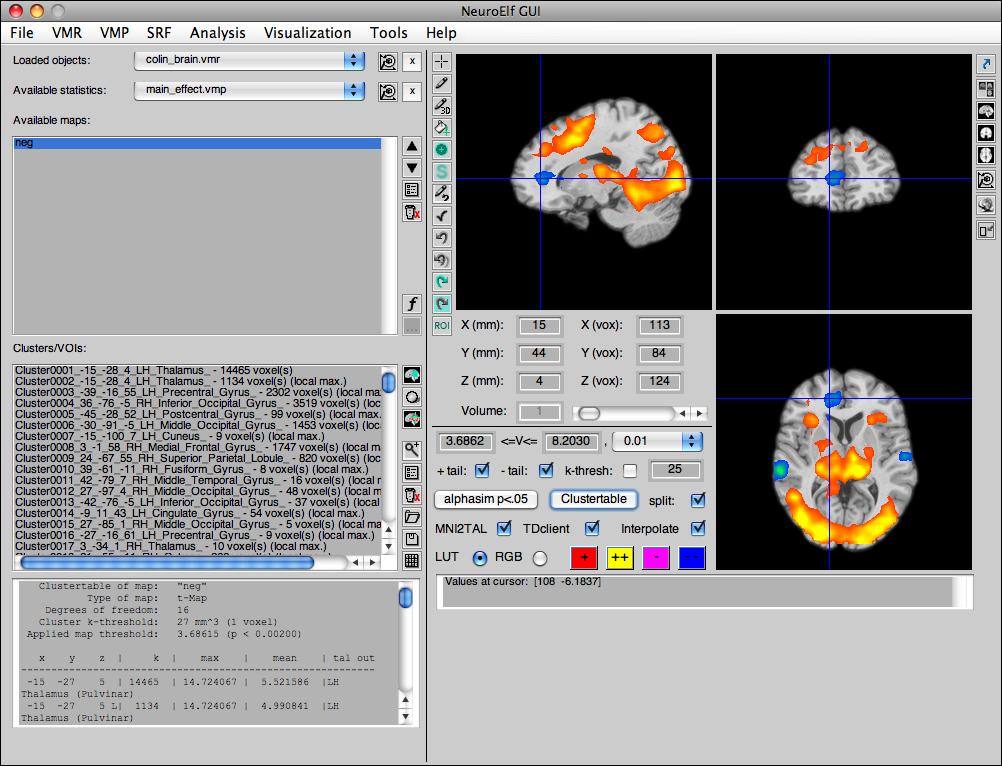Click the ROI button in the toolbar
This screenshot has height=766, width=1002.
(442, 325)
